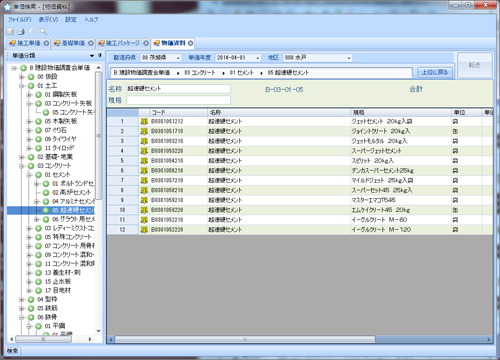Screen dimensions: 500x360
Task: Select tree item 09 タイワイヤ
Action: pos(60,139)
